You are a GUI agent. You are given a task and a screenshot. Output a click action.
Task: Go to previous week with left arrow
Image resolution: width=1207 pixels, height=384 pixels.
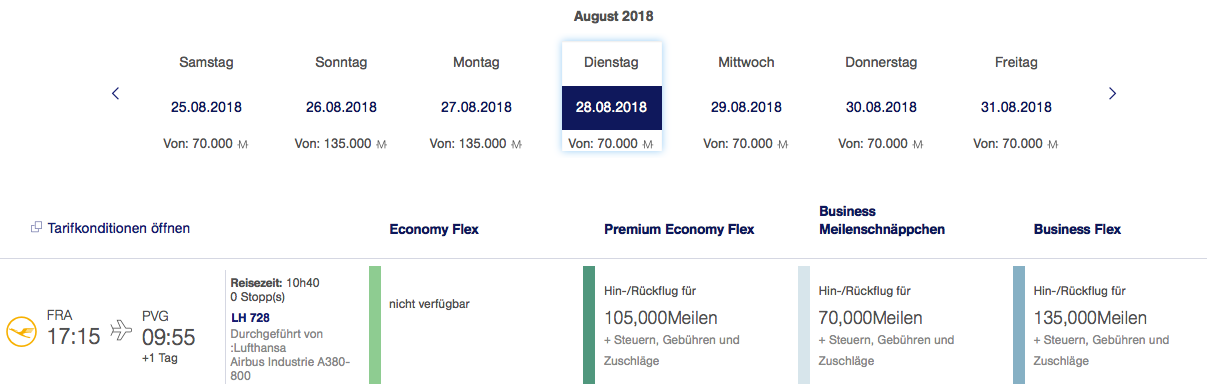point(115,93)
